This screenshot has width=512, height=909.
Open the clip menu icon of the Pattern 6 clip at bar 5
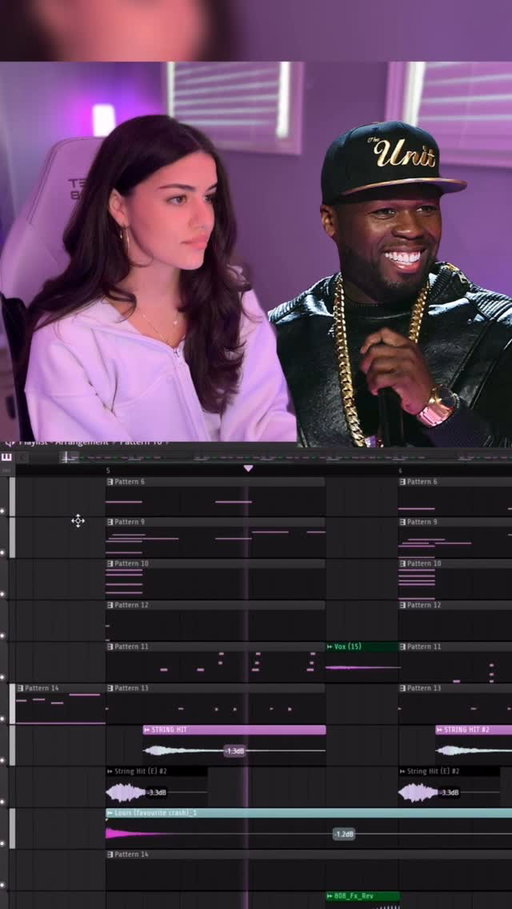(110, 482)
